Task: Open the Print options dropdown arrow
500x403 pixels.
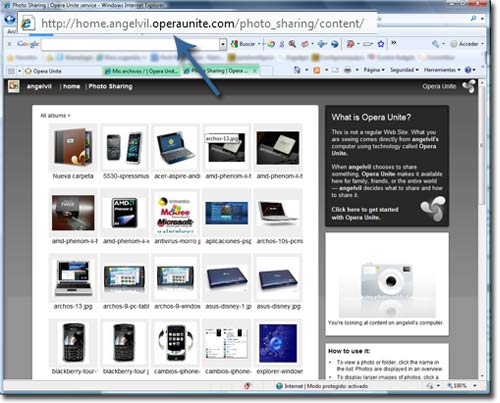Action: point(357,70)
